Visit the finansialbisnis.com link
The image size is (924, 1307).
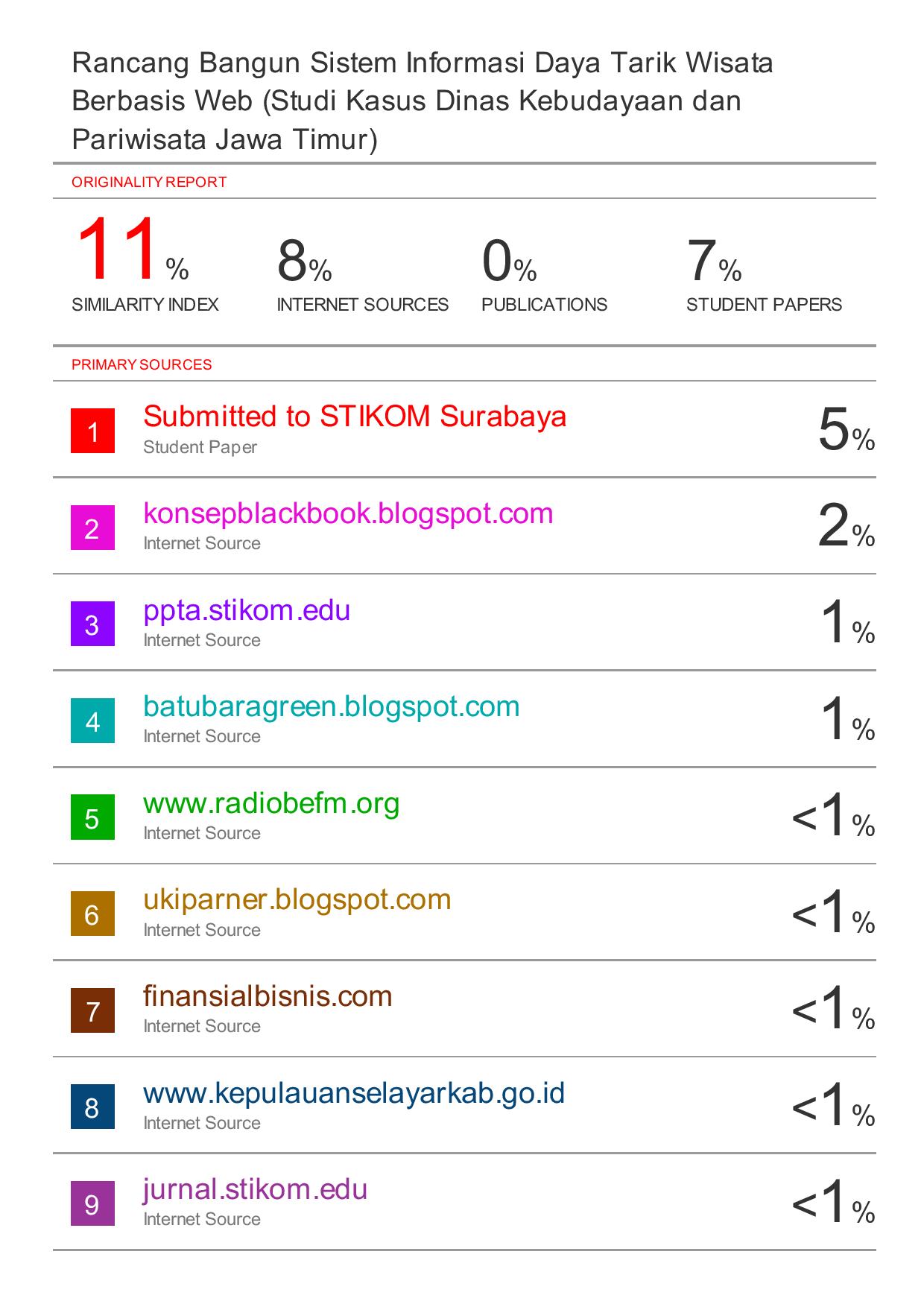pyautogui.click(x=268, y=996)
